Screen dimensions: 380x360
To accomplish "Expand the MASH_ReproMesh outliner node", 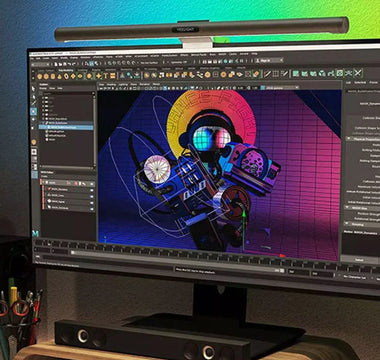I will pos(43,119).
